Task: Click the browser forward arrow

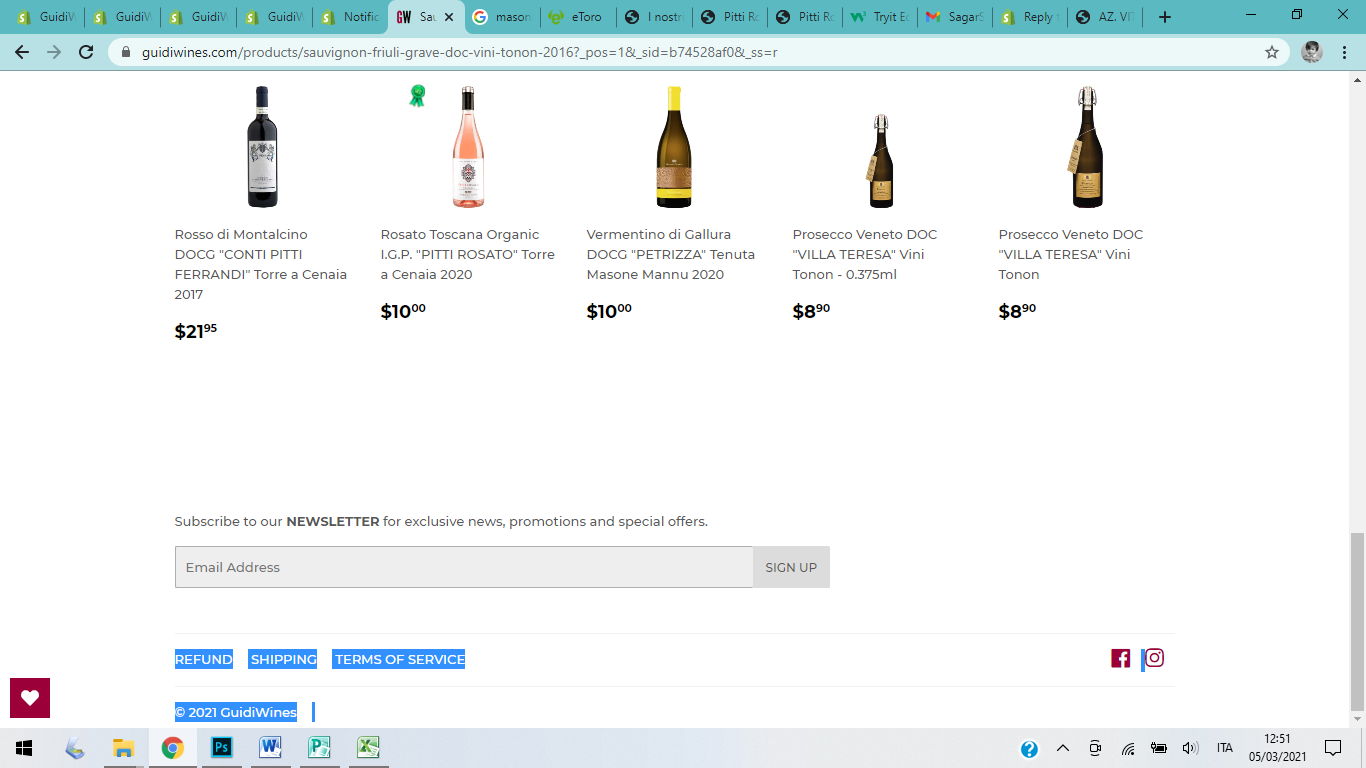Action: [x=54, y=52]
